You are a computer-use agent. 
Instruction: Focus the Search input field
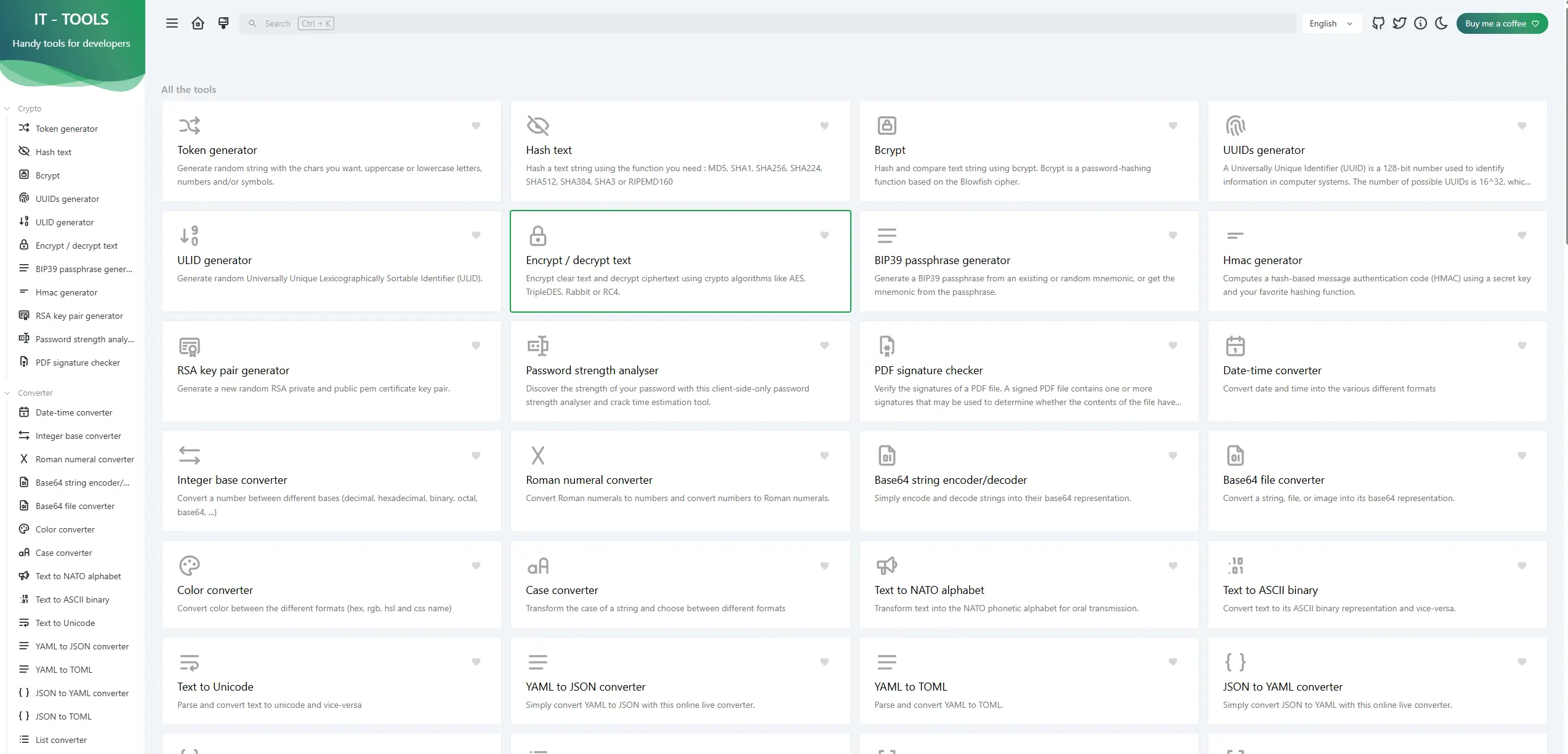point(767,23)
